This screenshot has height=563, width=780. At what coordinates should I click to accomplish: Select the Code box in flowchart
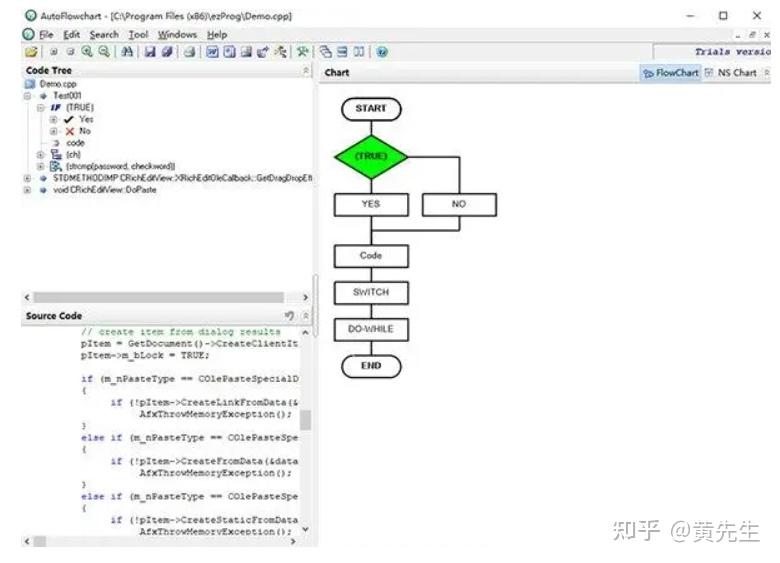coord(371,256)
